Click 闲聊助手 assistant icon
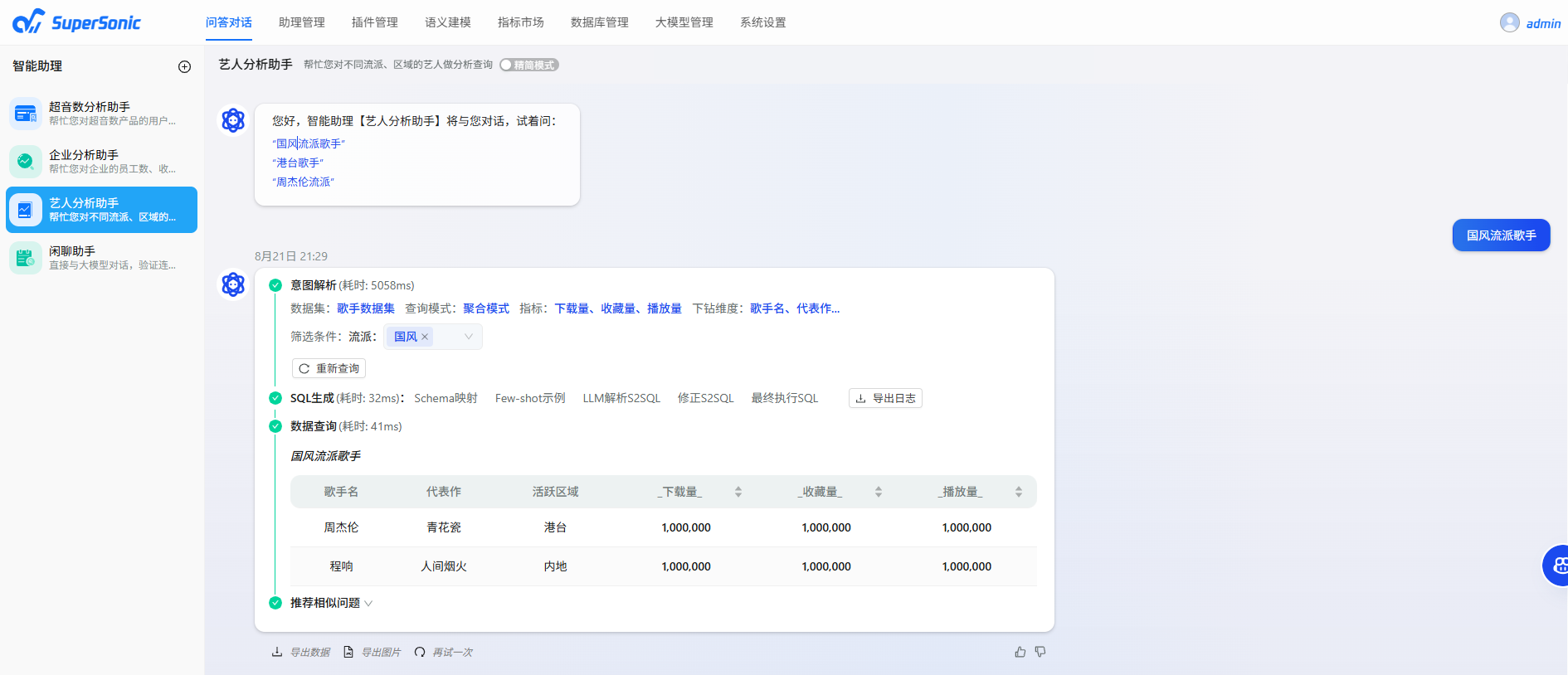 tap(26, 258)
